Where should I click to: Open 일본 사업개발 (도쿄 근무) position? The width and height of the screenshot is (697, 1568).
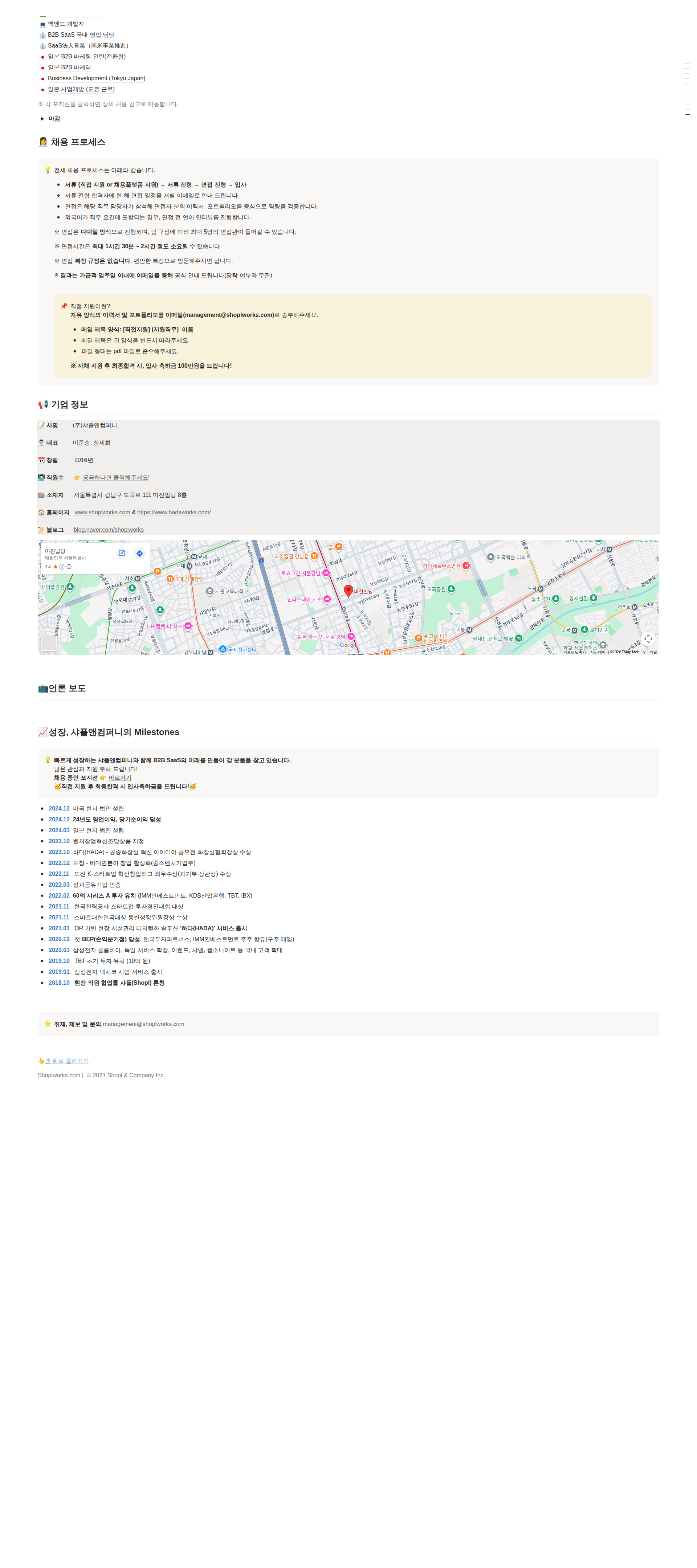pyautogui.click(x=81, y=89)
